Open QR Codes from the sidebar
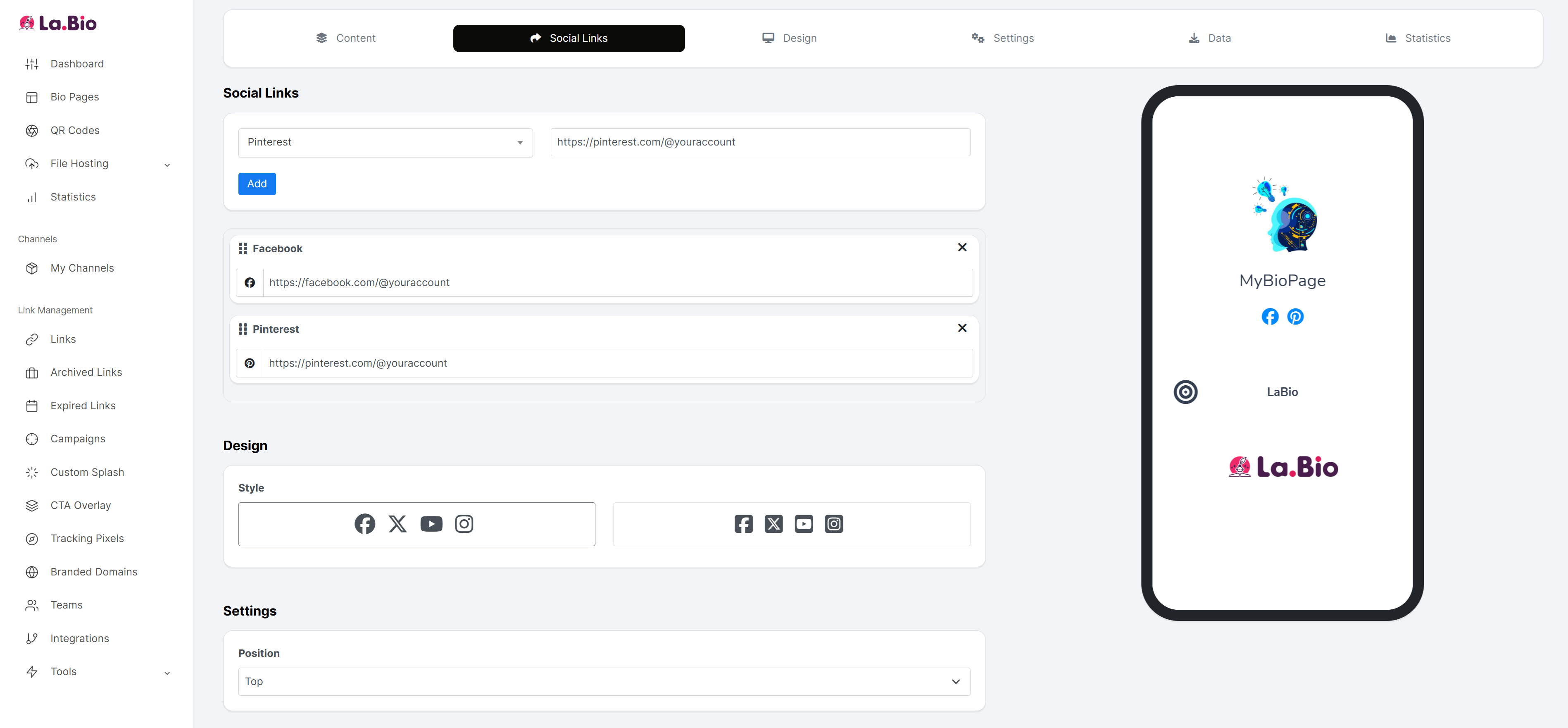 click(74, 130)
